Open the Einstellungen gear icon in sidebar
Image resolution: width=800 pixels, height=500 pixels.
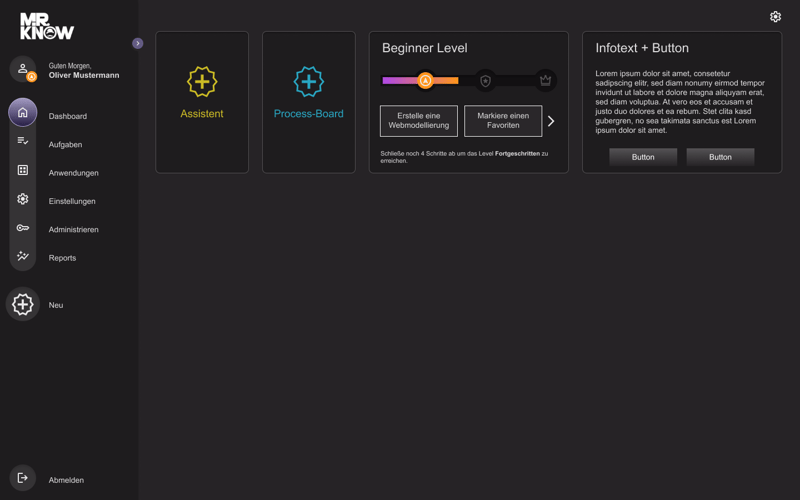22,199
